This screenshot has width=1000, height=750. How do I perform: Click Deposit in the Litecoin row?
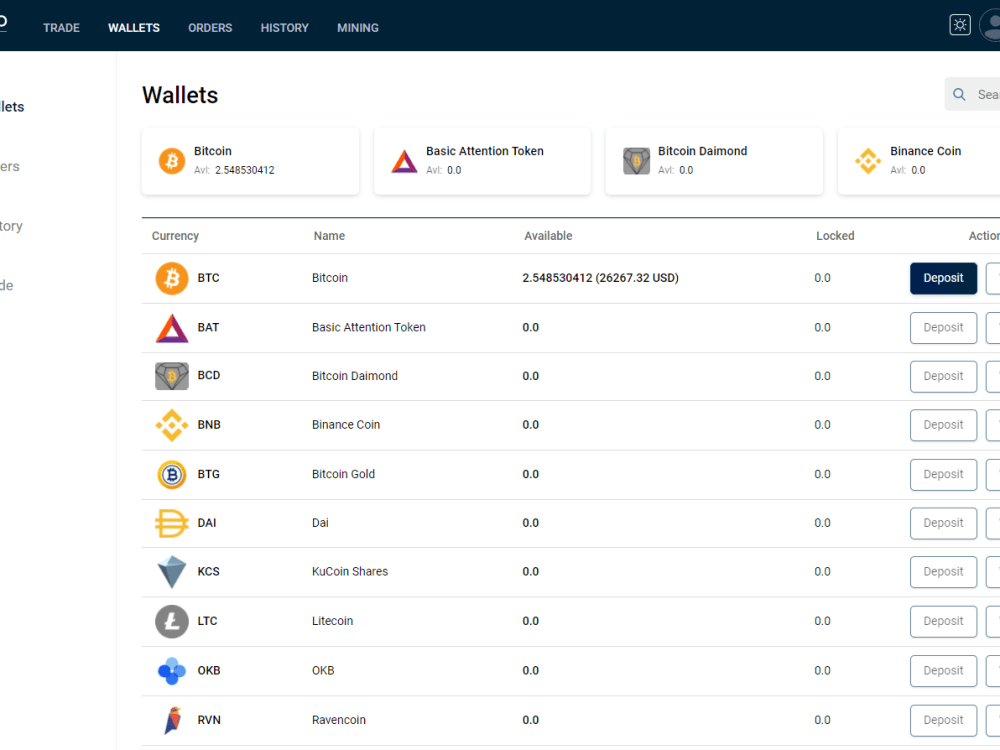[943, 621]
